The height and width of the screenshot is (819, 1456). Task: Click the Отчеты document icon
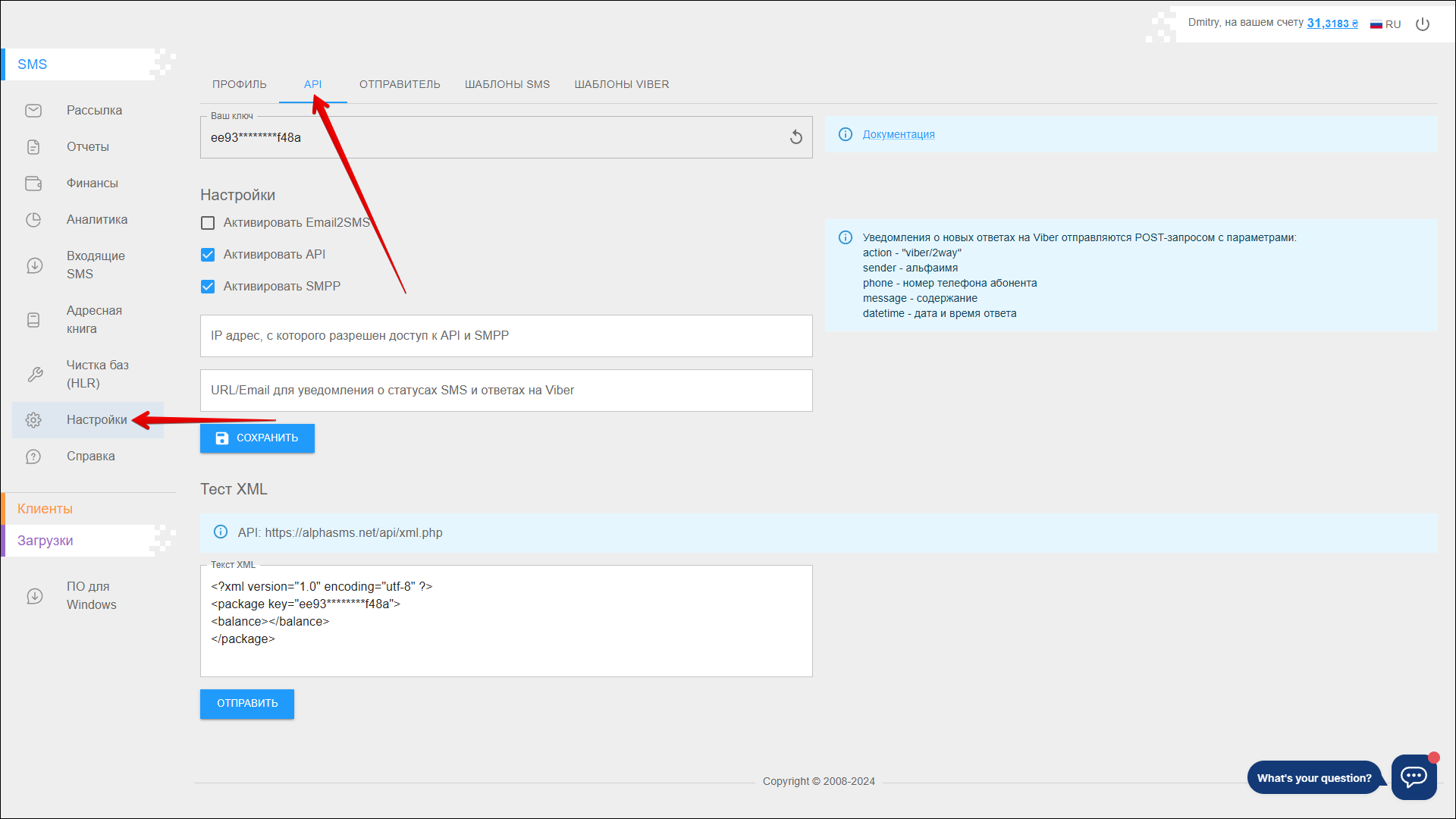point(33,147)
